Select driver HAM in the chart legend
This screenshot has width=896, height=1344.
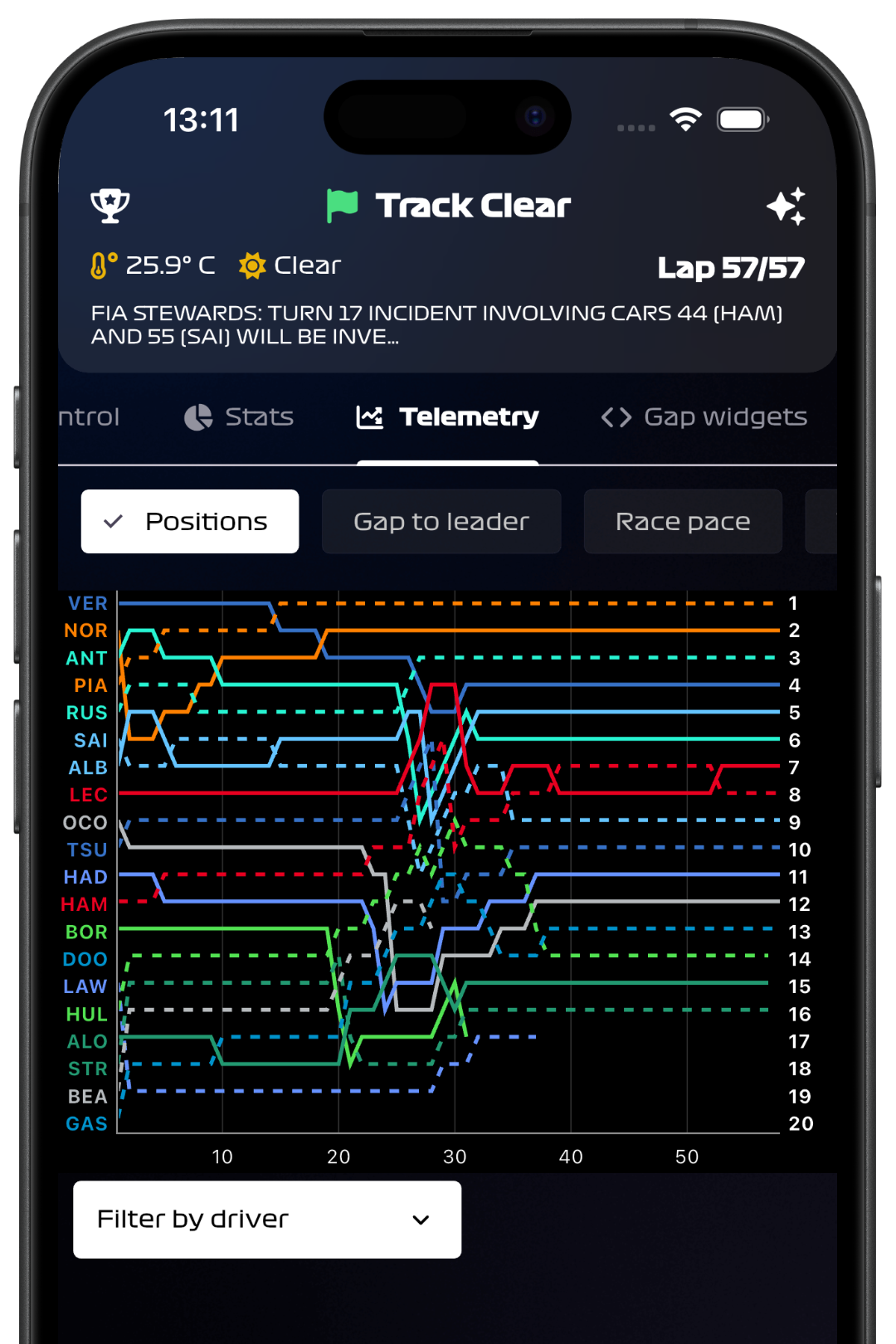tap(85, 904)
